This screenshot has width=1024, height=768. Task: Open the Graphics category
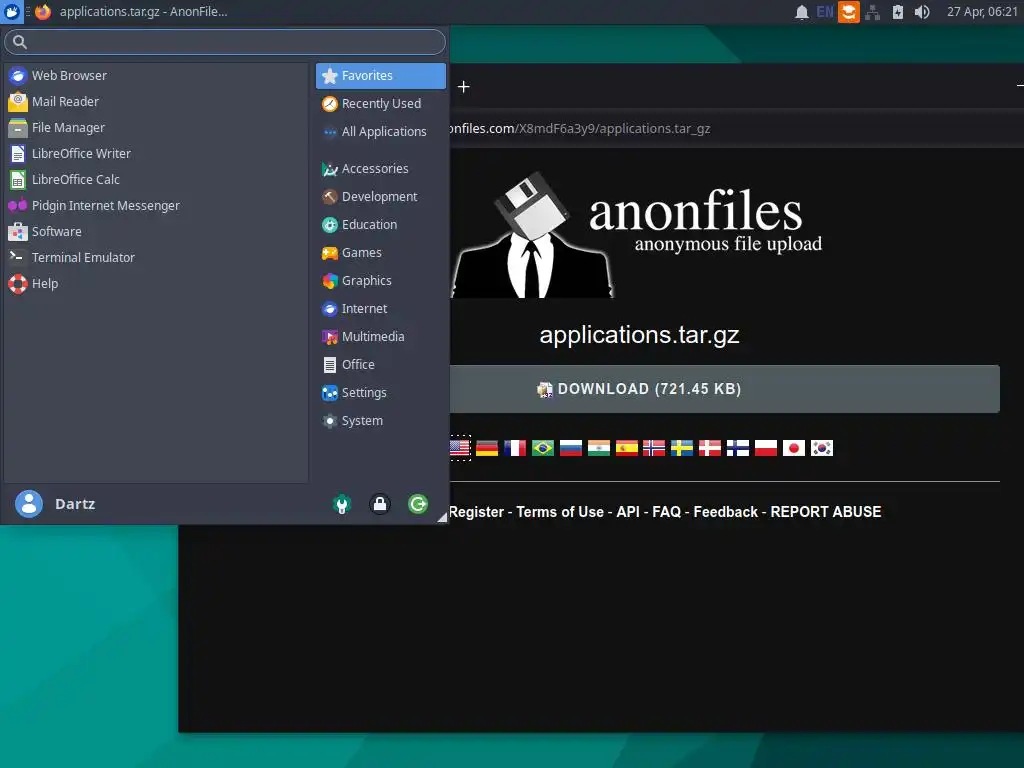coord(381,281)
